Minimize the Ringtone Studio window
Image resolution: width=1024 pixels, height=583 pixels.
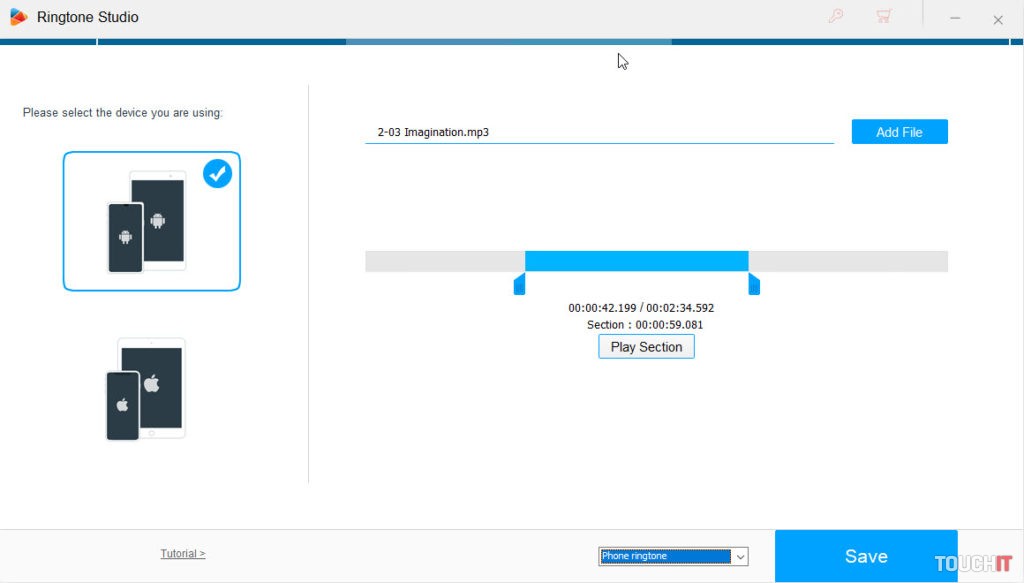(x=955, y=18)
